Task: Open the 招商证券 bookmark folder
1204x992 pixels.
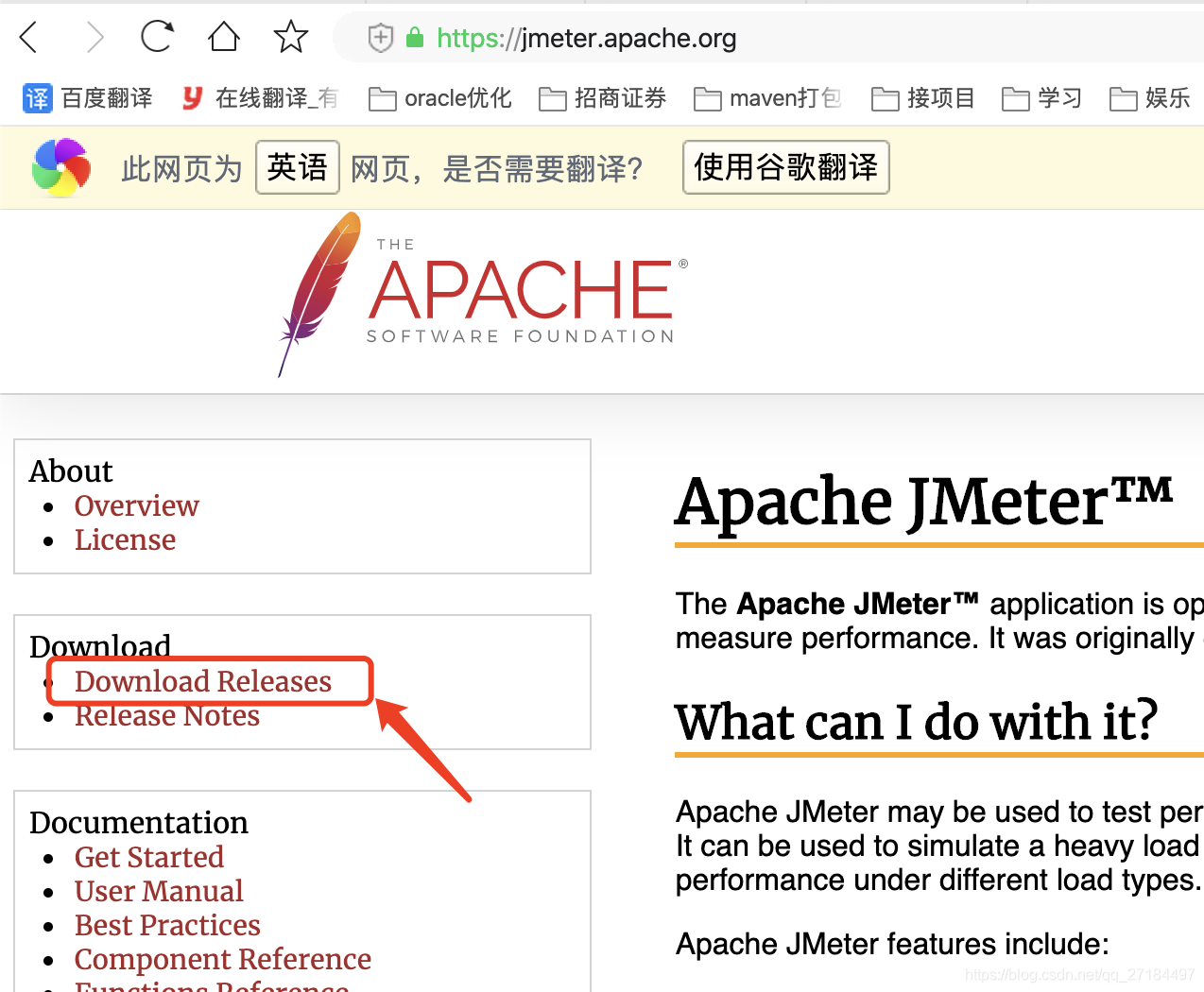Action: pyautogui.click(x=603, y=98)
